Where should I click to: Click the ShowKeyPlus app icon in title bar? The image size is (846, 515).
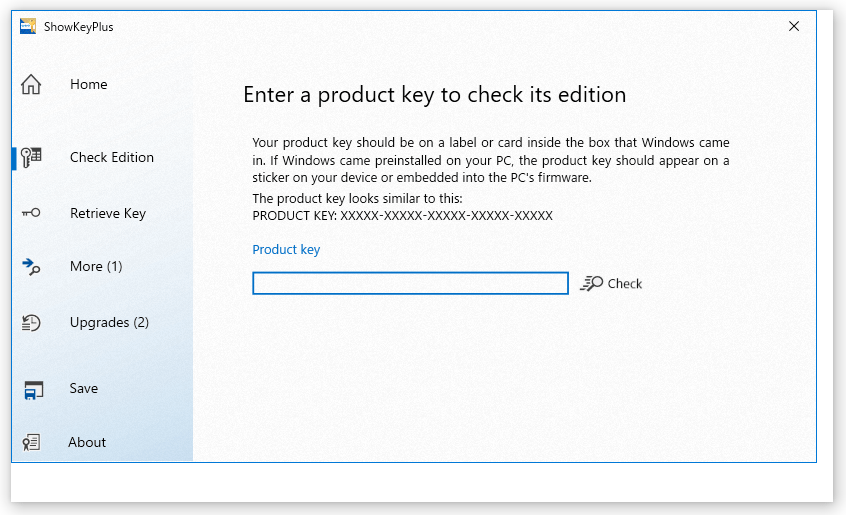(28, 26)
